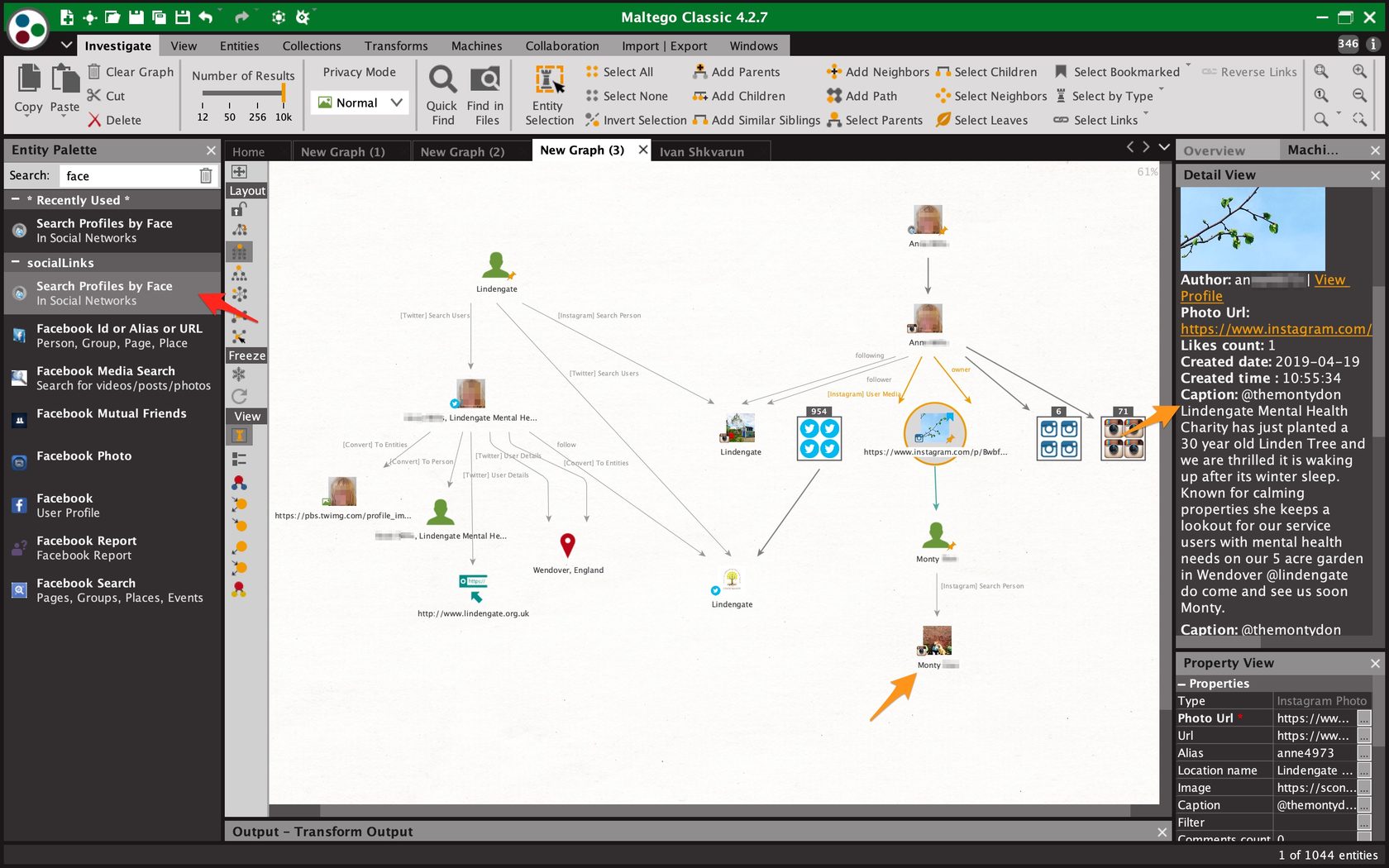This screenshot has height=868, width=1389.
Task: Open the Copy dropdown arrow
Action: [x=28, y=117]
